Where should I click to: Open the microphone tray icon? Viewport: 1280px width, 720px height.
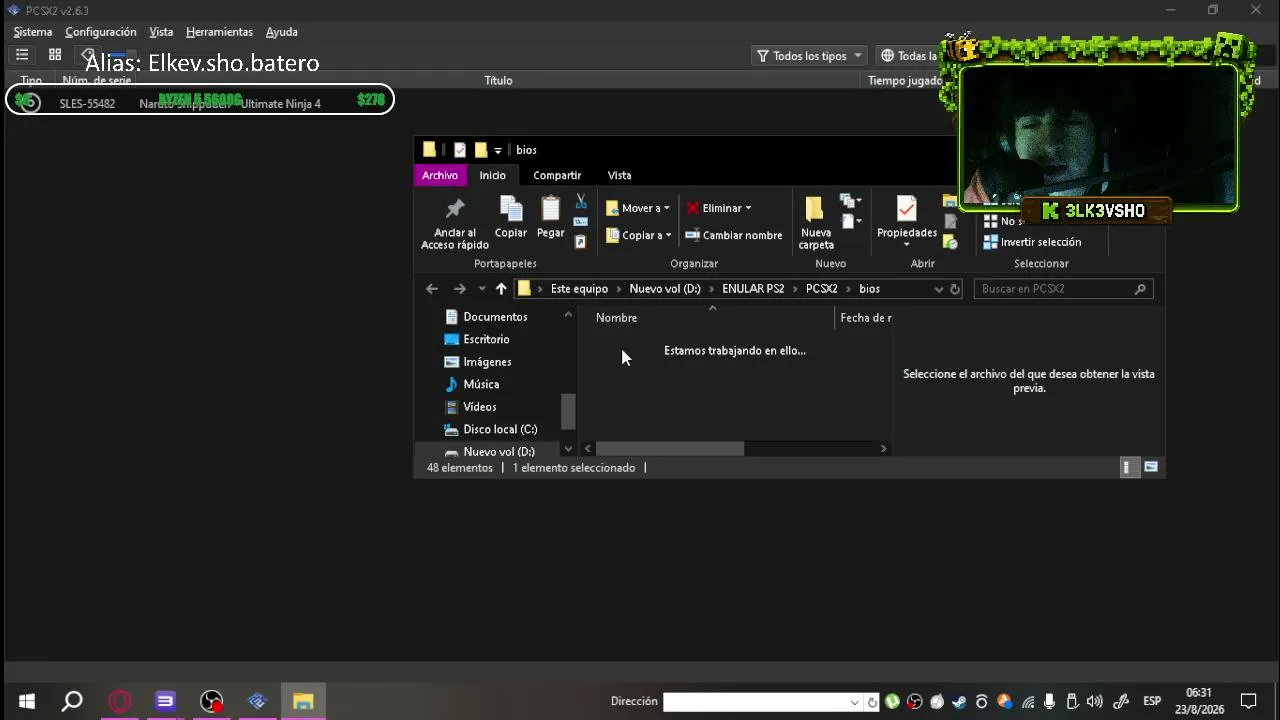click(x=1049, y=701)
